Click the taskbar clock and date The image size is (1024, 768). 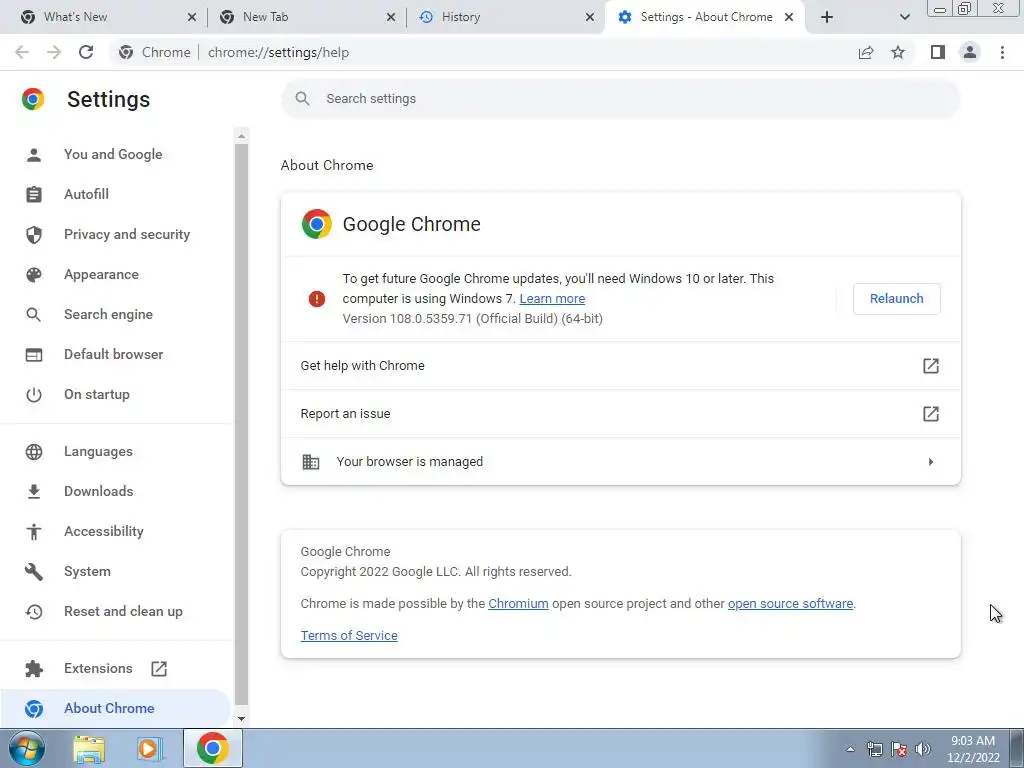click(x=973, y=749)
